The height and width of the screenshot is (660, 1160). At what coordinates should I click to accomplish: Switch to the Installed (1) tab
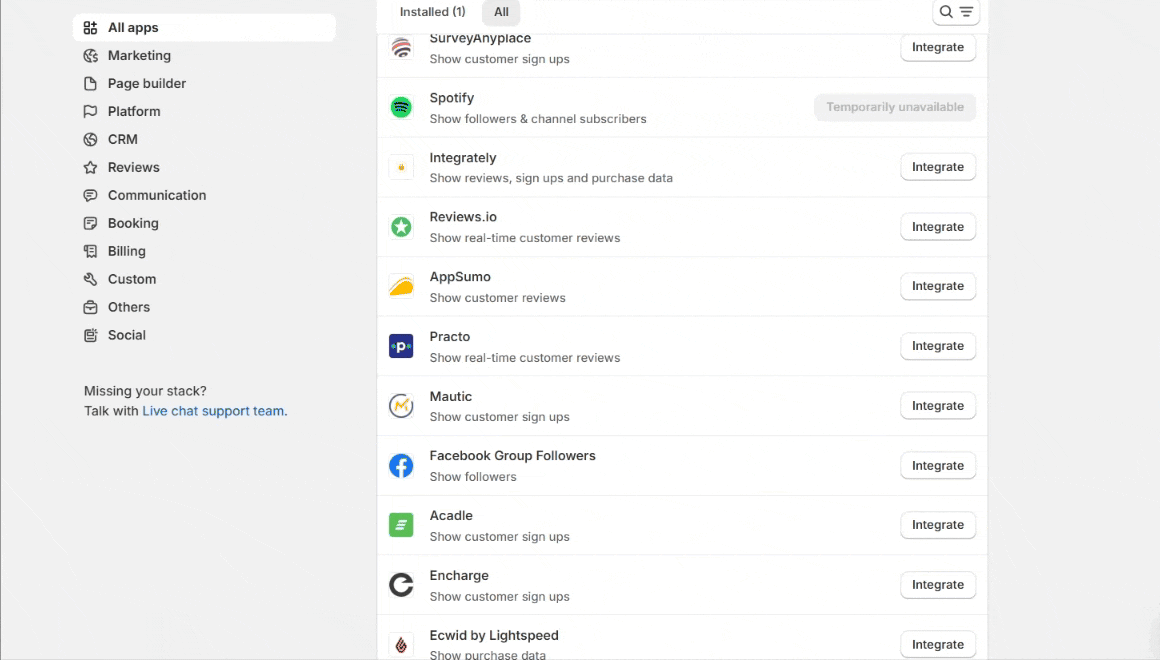432,12
